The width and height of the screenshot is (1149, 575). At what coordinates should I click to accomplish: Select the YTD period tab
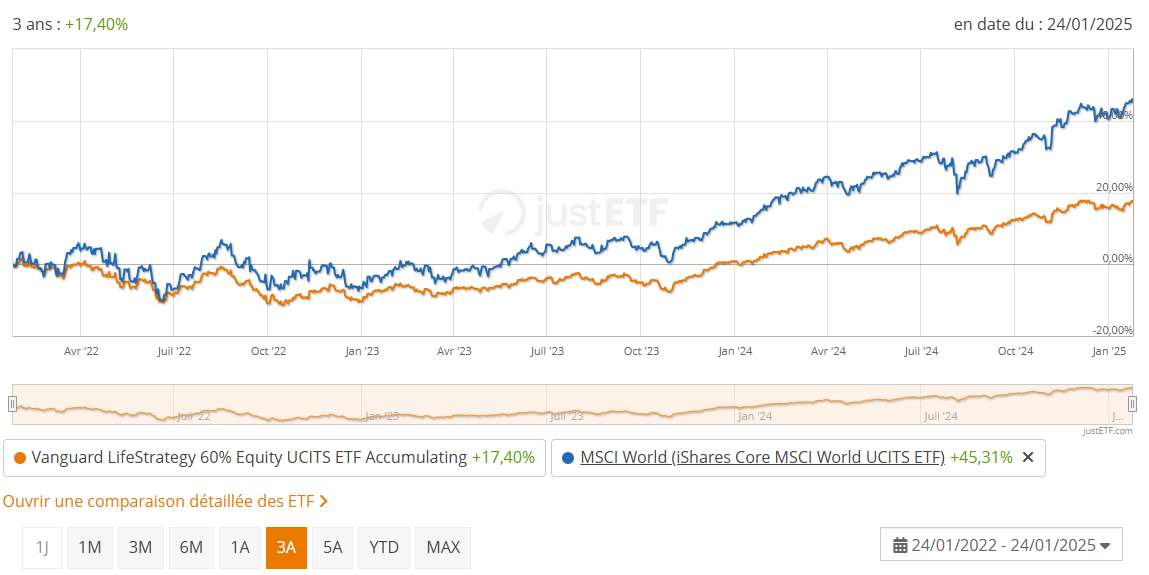pyautogui.click(x=384, y=547)
